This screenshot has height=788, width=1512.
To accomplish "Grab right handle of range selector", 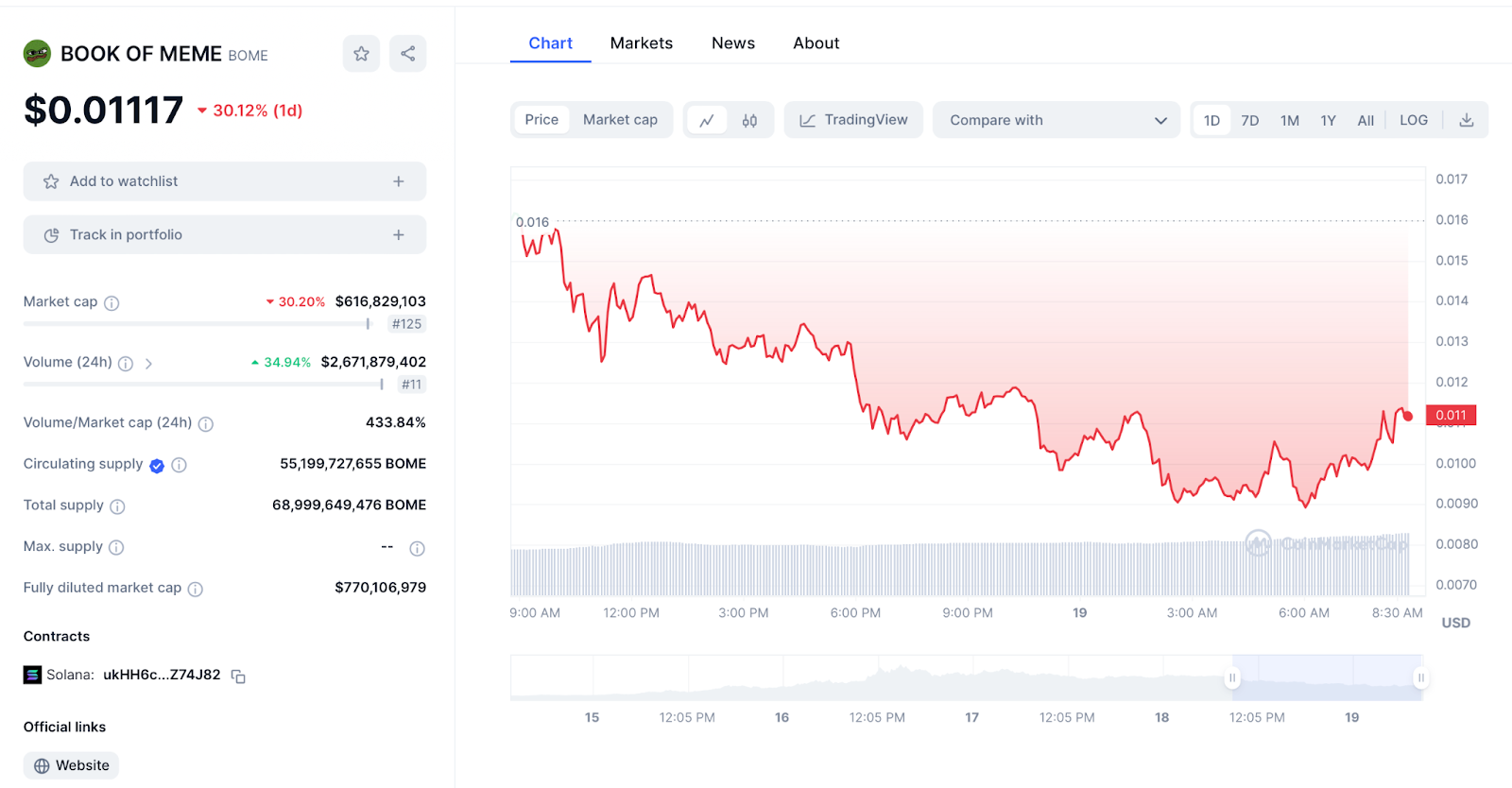I will click(x=1420, y=677).
